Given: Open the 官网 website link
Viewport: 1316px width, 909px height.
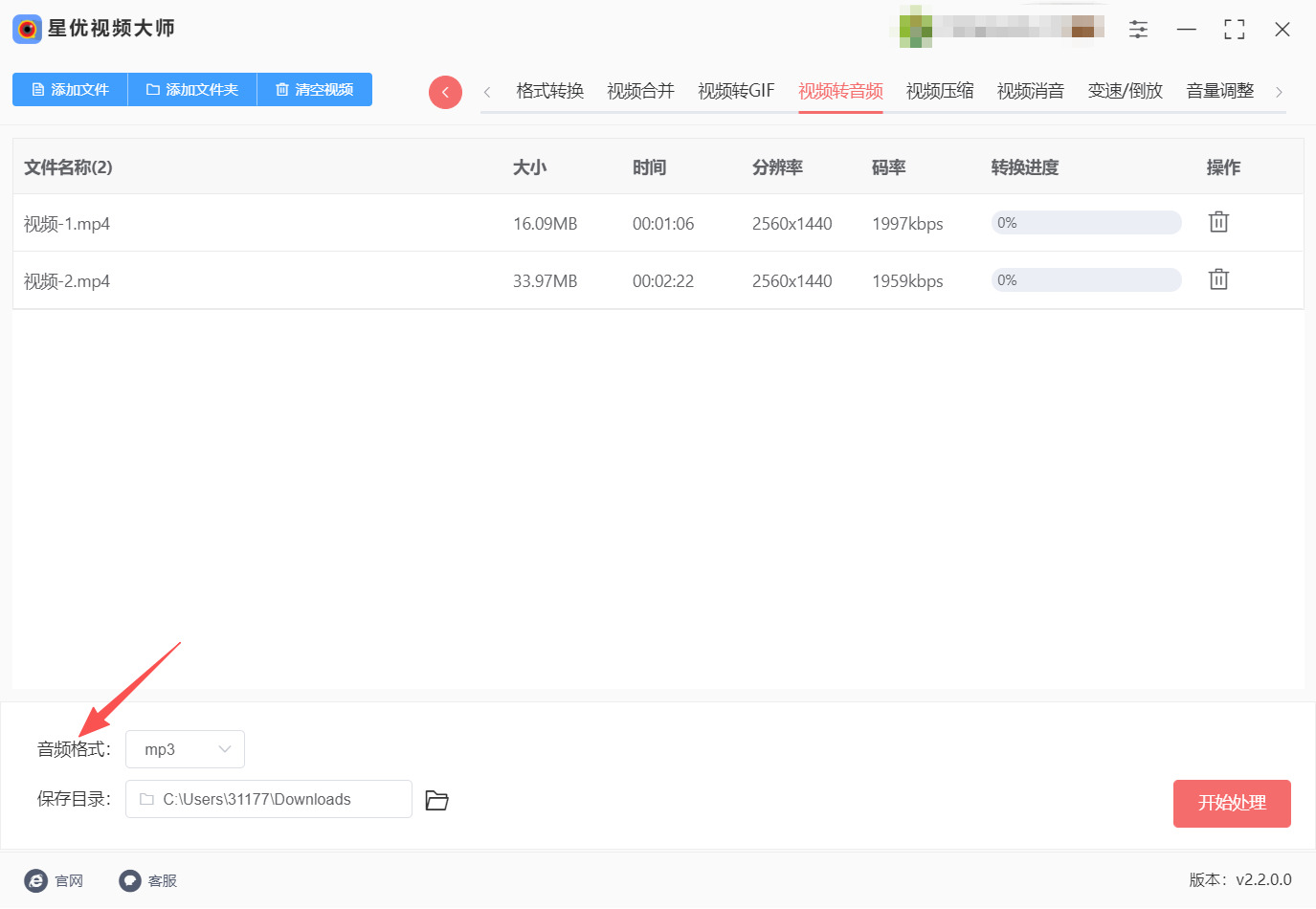Looking at the screenshot, I should (54, 880).
